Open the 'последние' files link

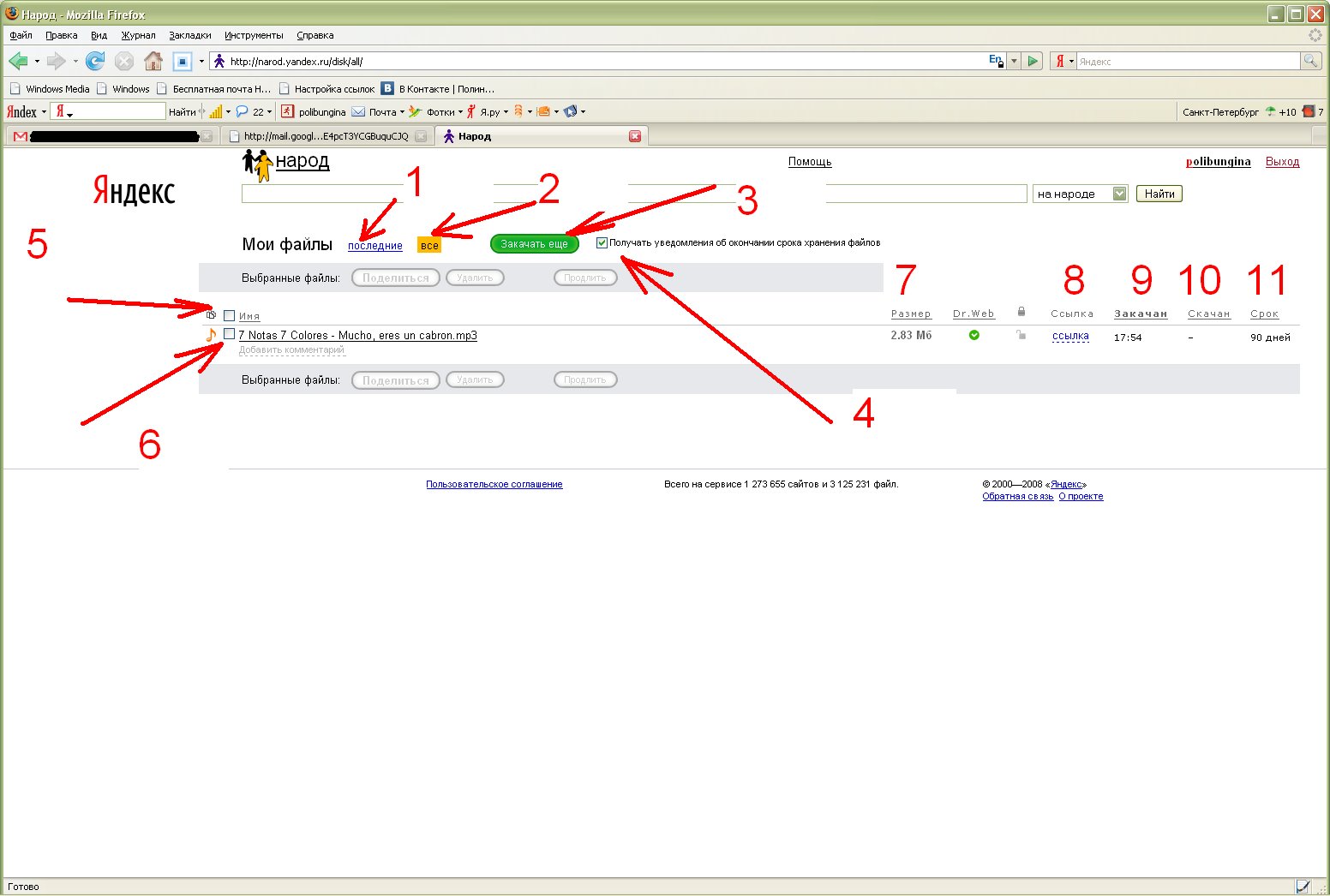(375, 246)
